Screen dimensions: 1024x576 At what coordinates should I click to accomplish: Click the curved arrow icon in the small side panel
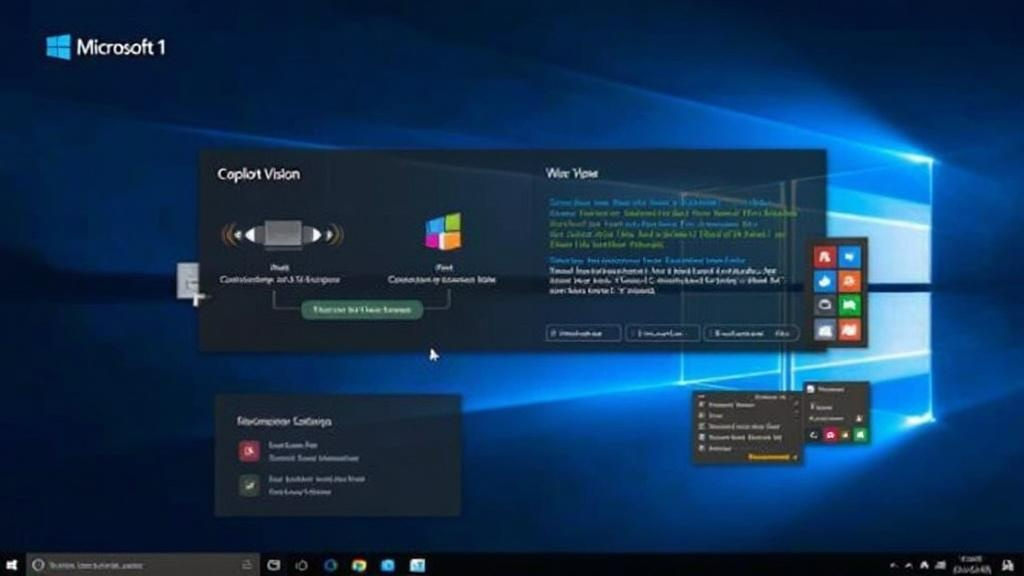(x=814, y=435)
